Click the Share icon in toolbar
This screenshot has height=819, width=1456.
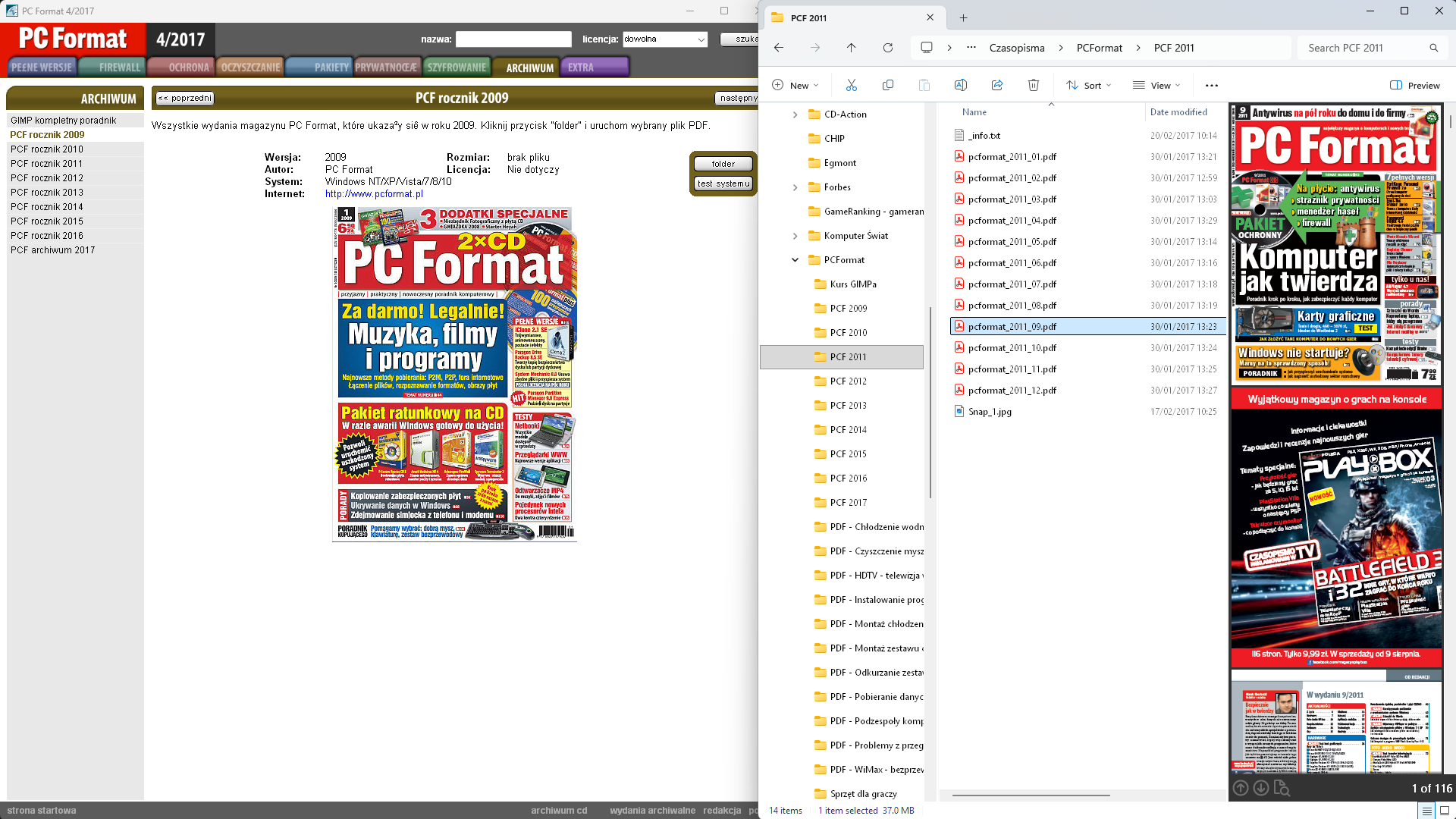coord(996,85)
